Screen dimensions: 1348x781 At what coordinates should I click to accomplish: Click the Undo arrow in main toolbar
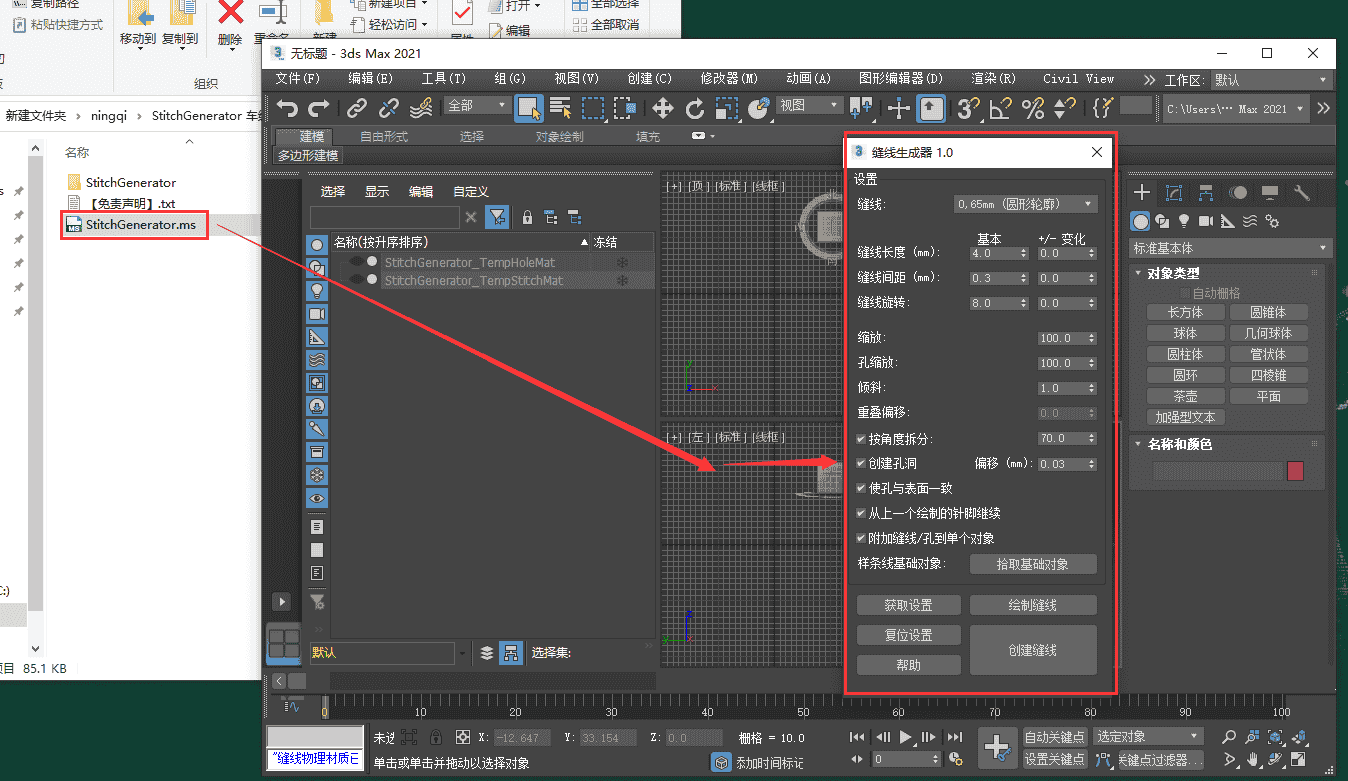pos(287,108)
